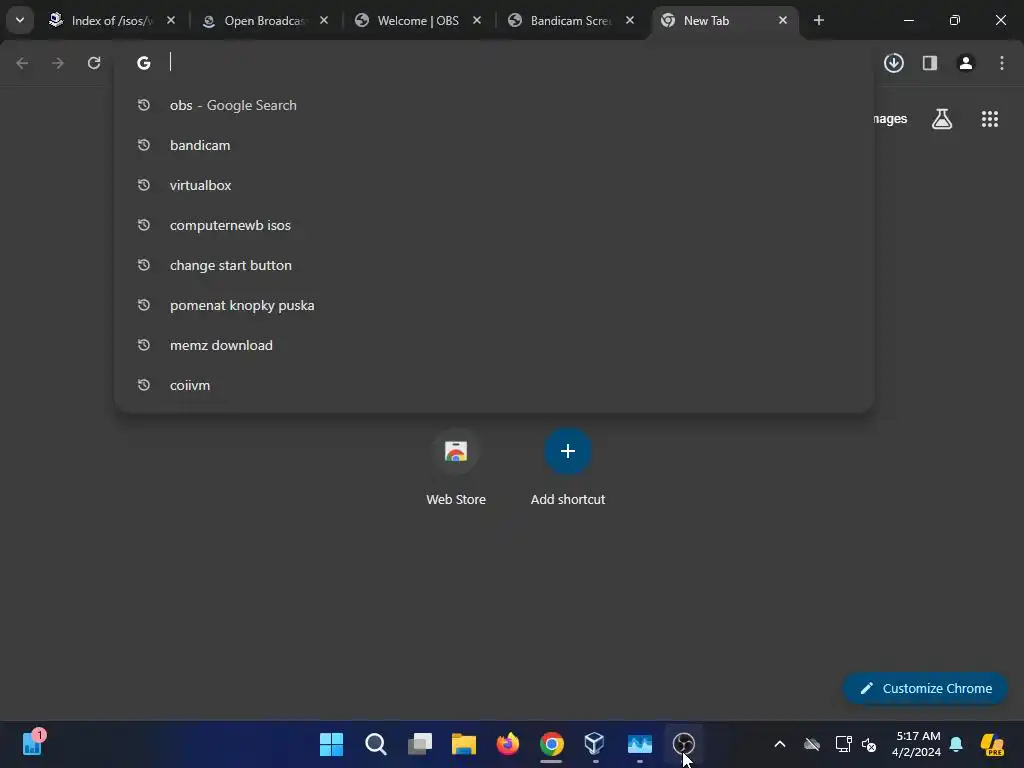Close the Index of /isos tab
Screen dimensions: 1024x768
171,20
